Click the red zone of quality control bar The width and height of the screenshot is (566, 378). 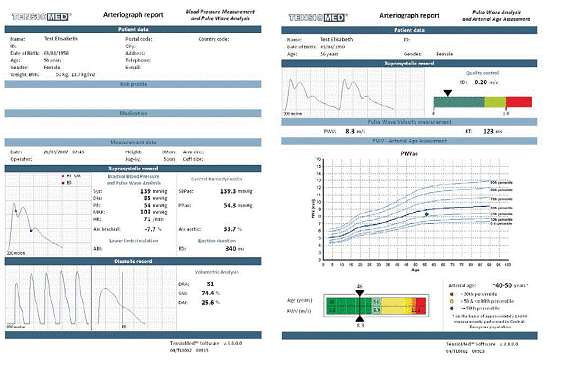[519, 102]
